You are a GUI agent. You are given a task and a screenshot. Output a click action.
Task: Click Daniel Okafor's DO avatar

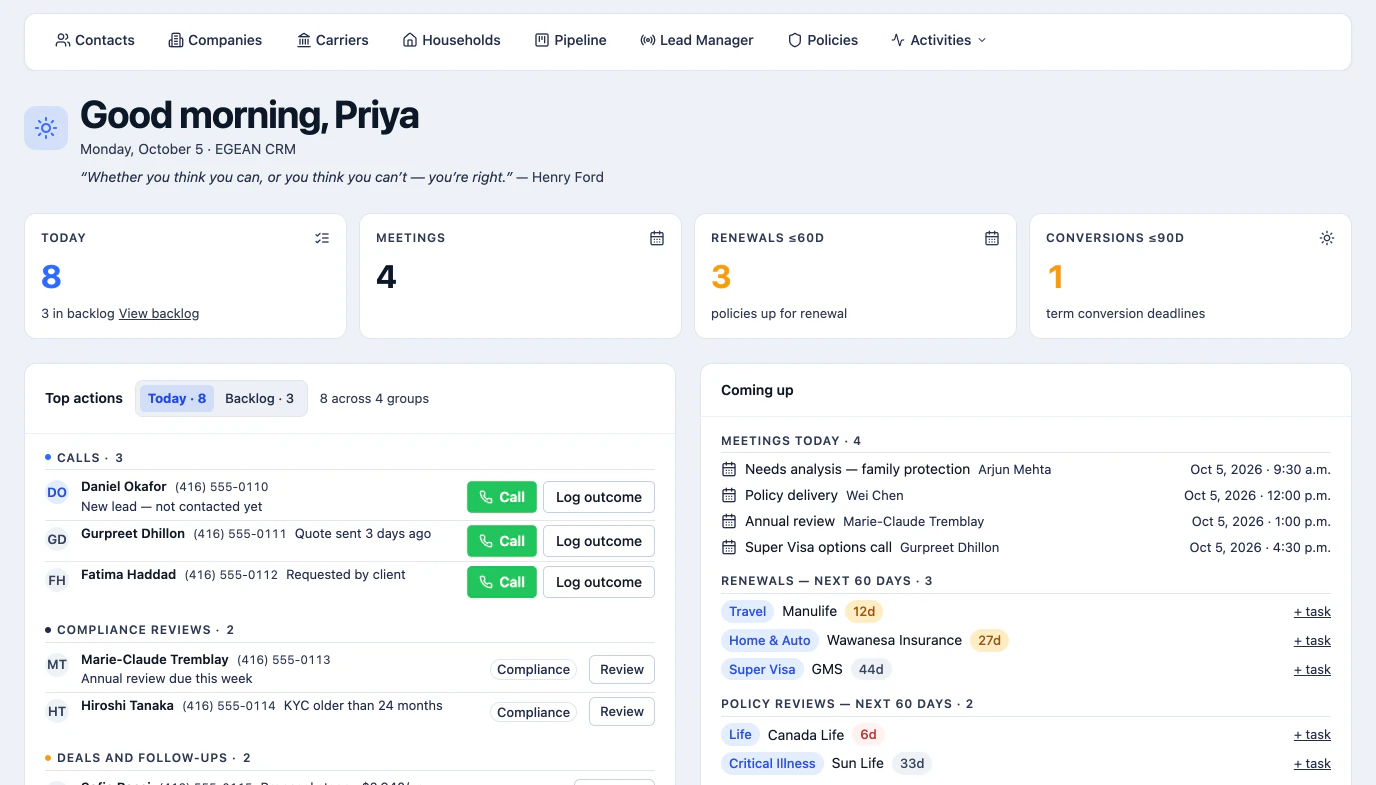tap(57, 492)
